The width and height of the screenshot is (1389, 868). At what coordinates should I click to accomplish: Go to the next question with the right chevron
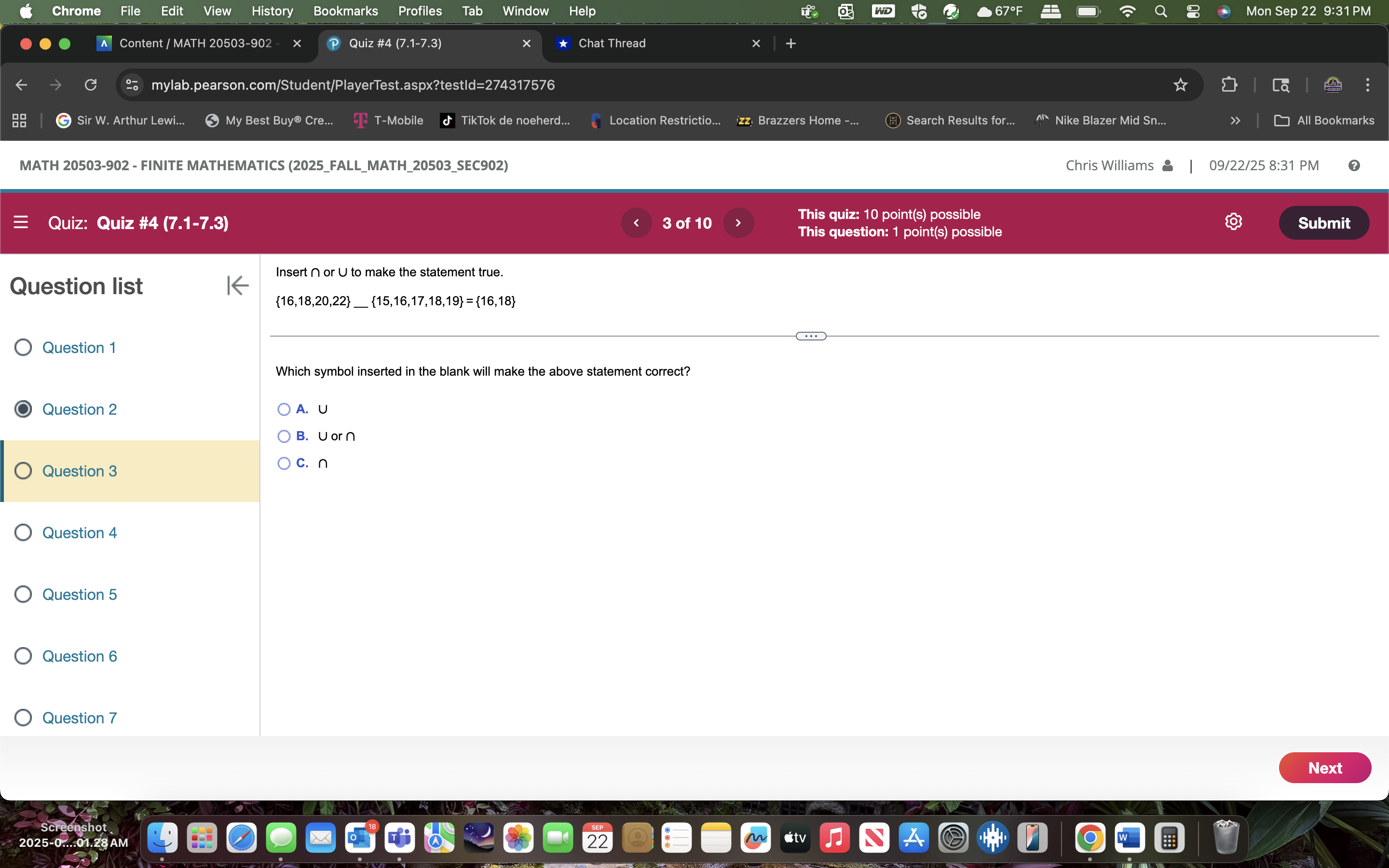738,223
